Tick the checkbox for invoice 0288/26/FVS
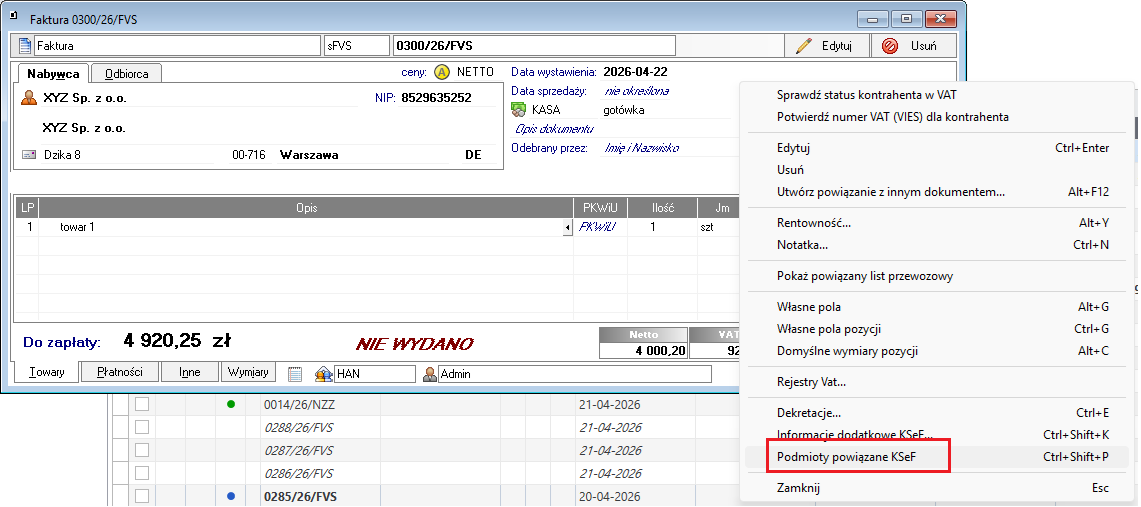 (141, 427)
